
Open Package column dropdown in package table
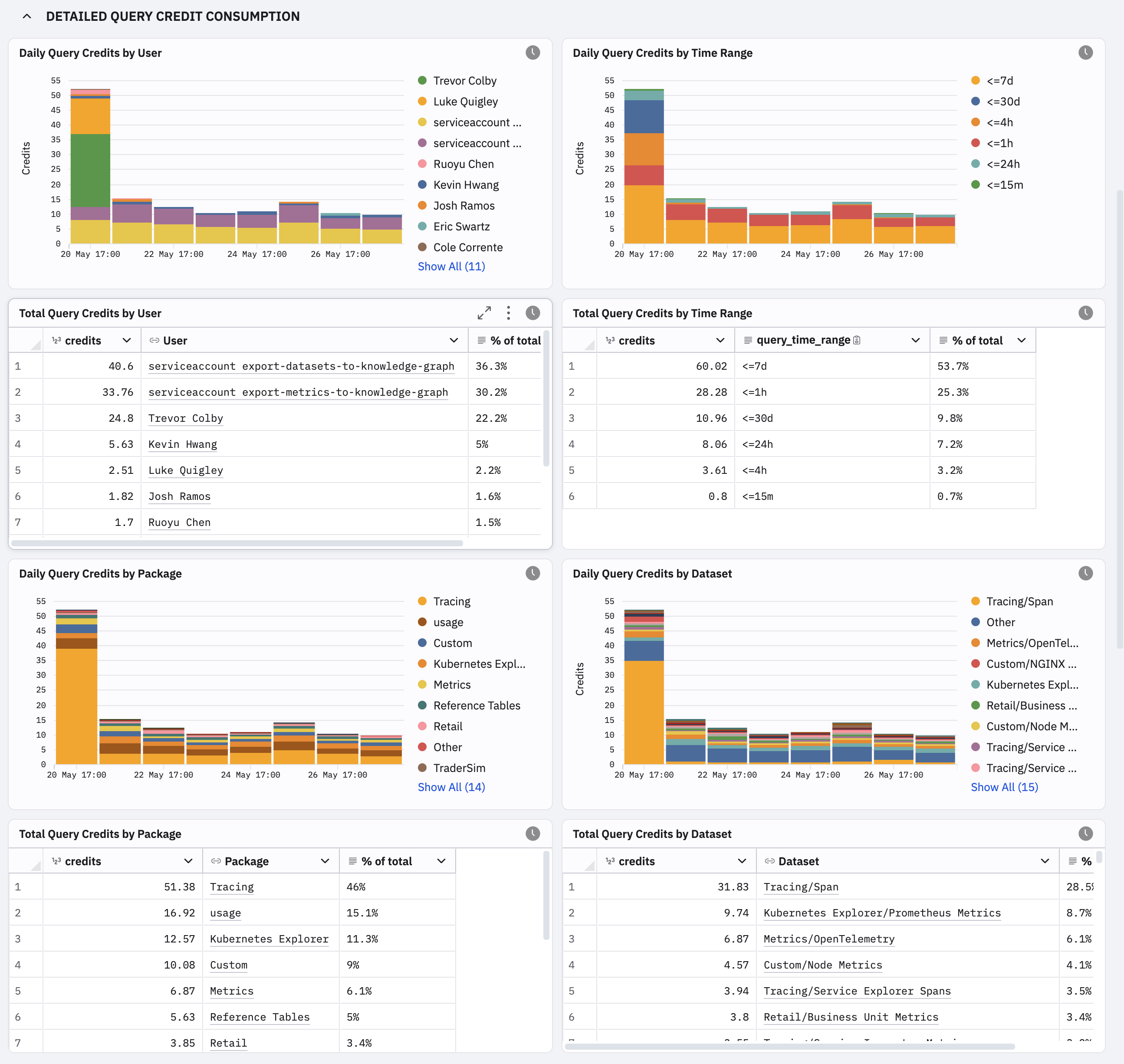point(325,861)
